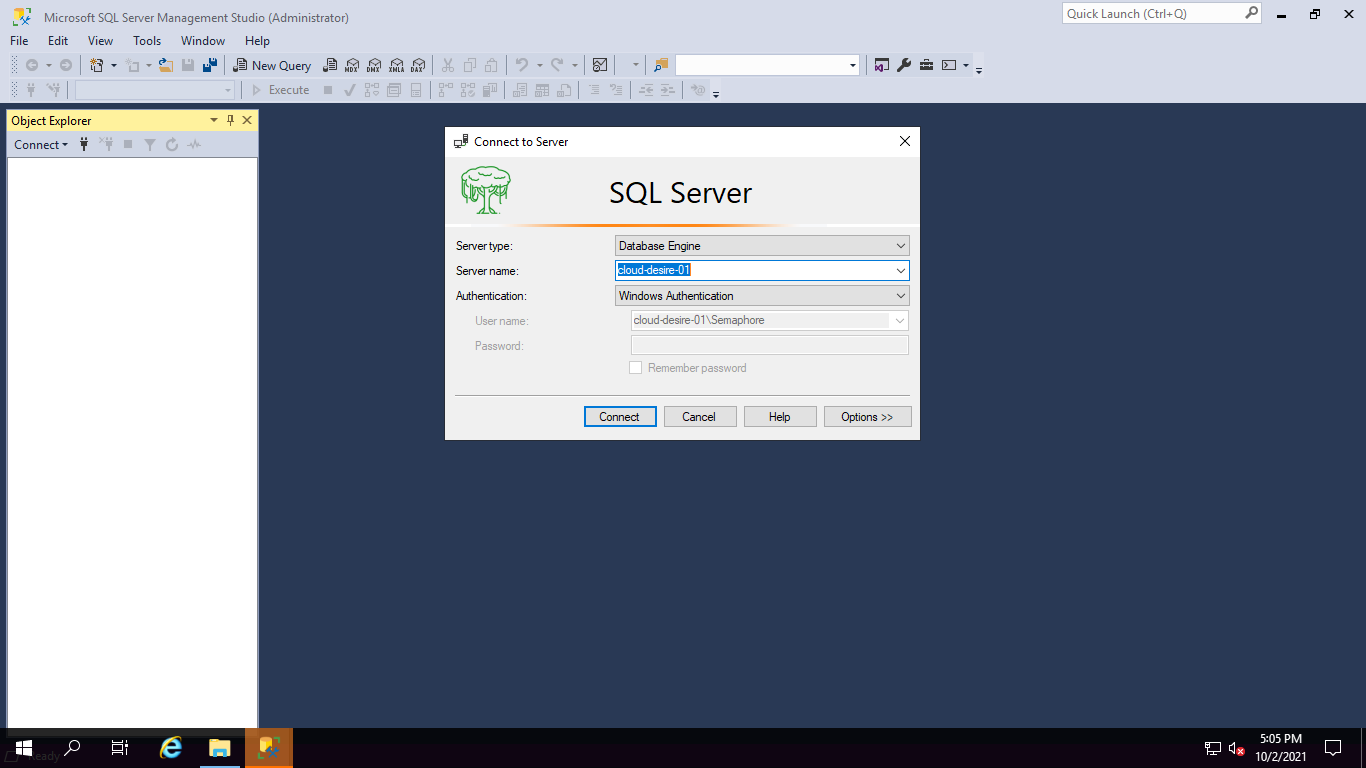The width and height of the screenshot is (1366, 768).
Task: Open Object Explorer window position dropdown
Action: [213, 120]
